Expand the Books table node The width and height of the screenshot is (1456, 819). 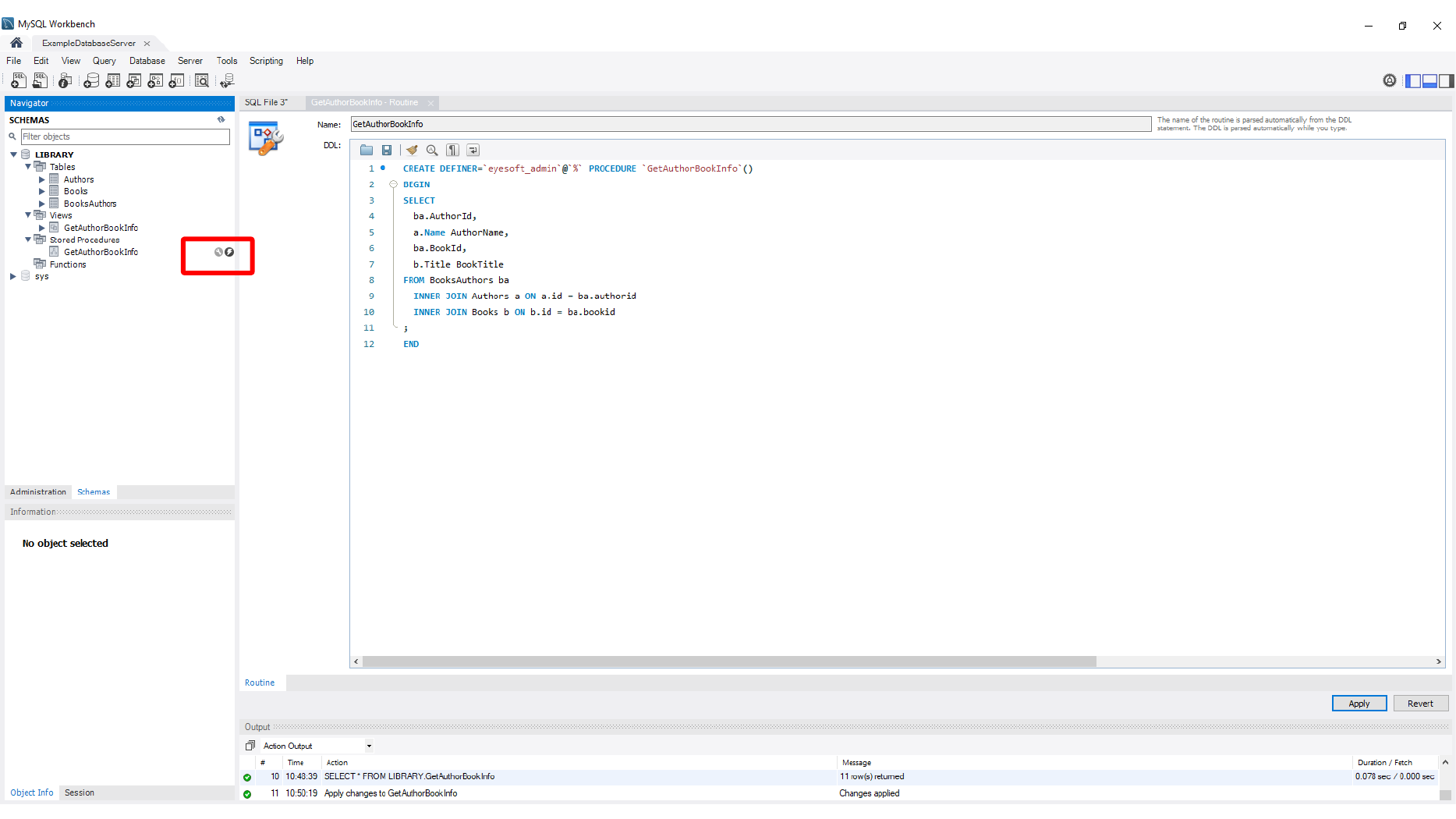coord(42,191)
